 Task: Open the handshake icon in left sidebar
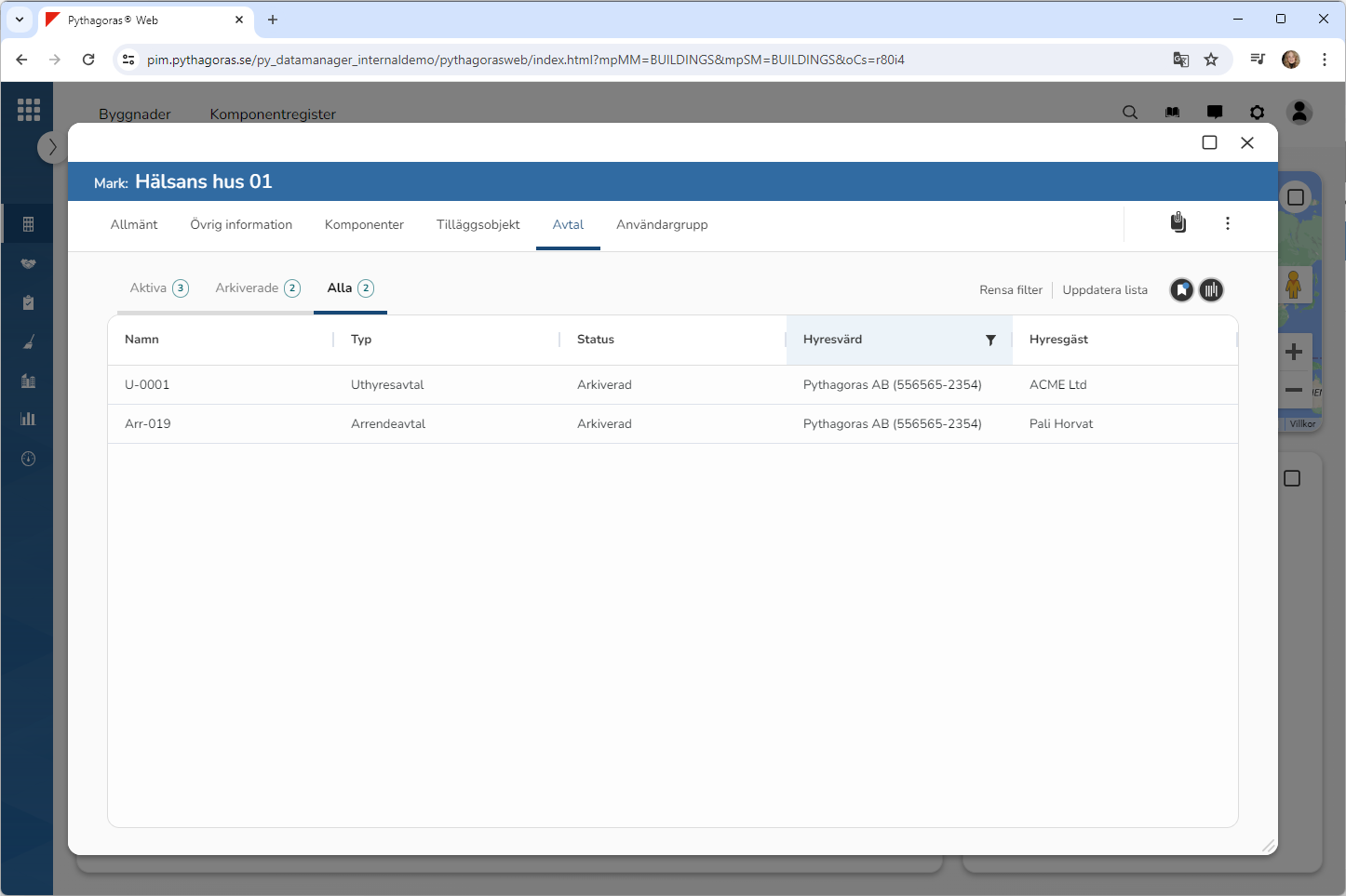coord(28,264)
